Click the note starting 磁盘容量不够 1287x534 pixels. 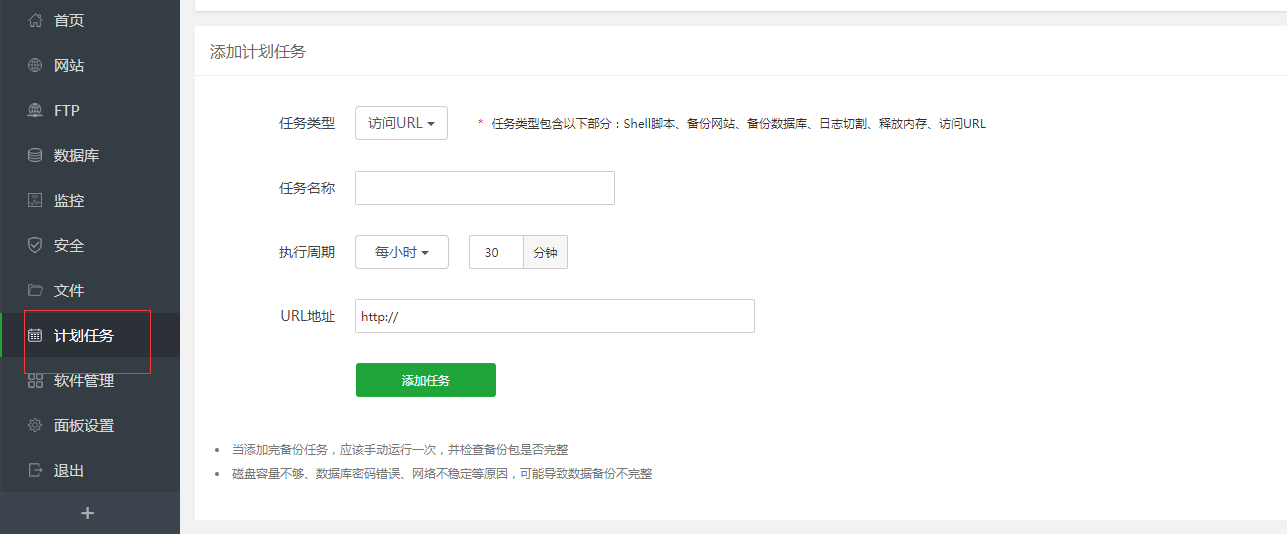point(442,473)
